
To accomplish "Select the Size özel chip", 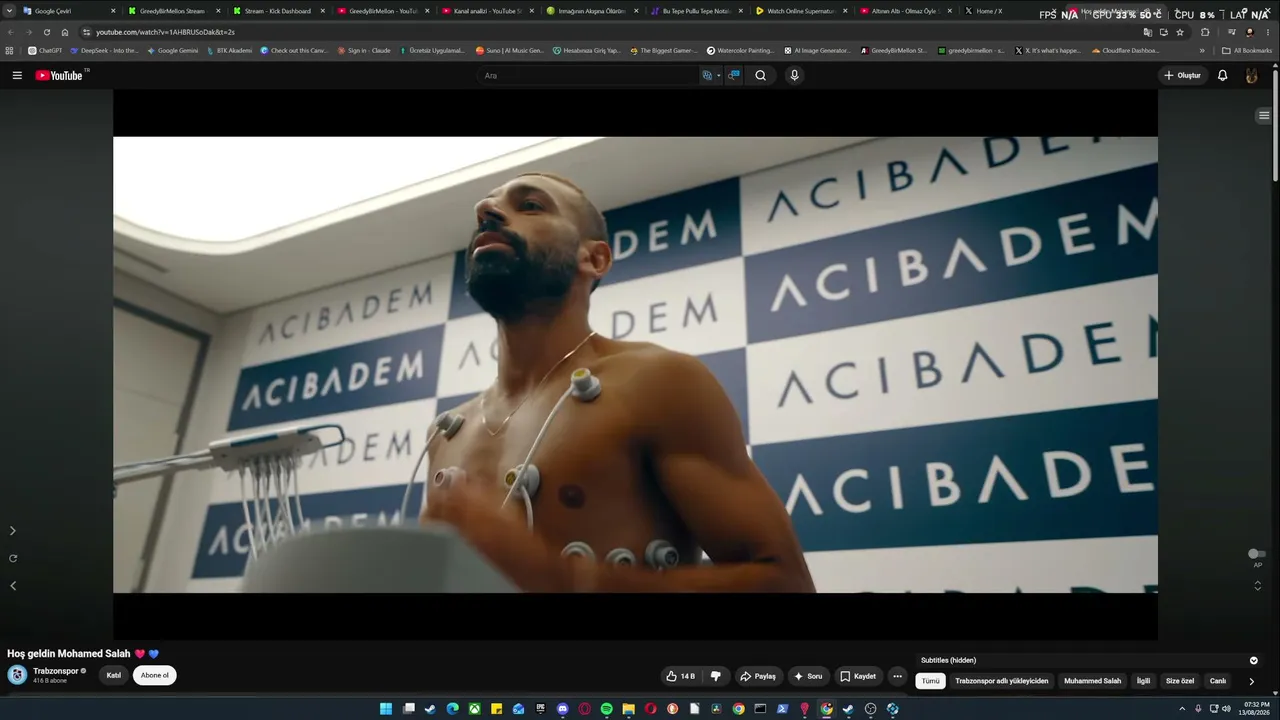I will tap(1180, 681).
